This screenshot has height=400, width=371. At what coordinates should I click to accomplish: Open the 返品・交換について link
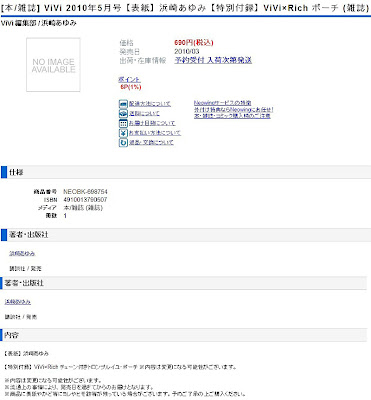(151, 142)
